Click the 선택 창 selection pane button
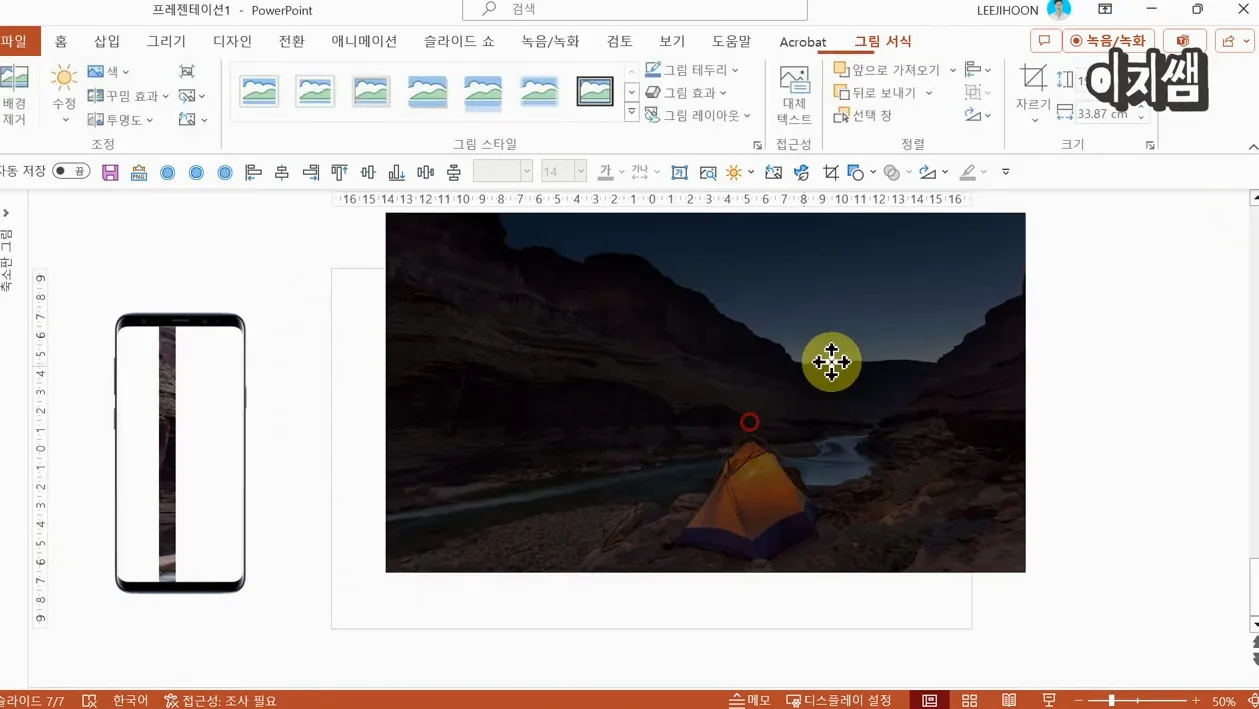Image resolution: width=1259 pixels, height=709 pixels. (x=863, y=115)
